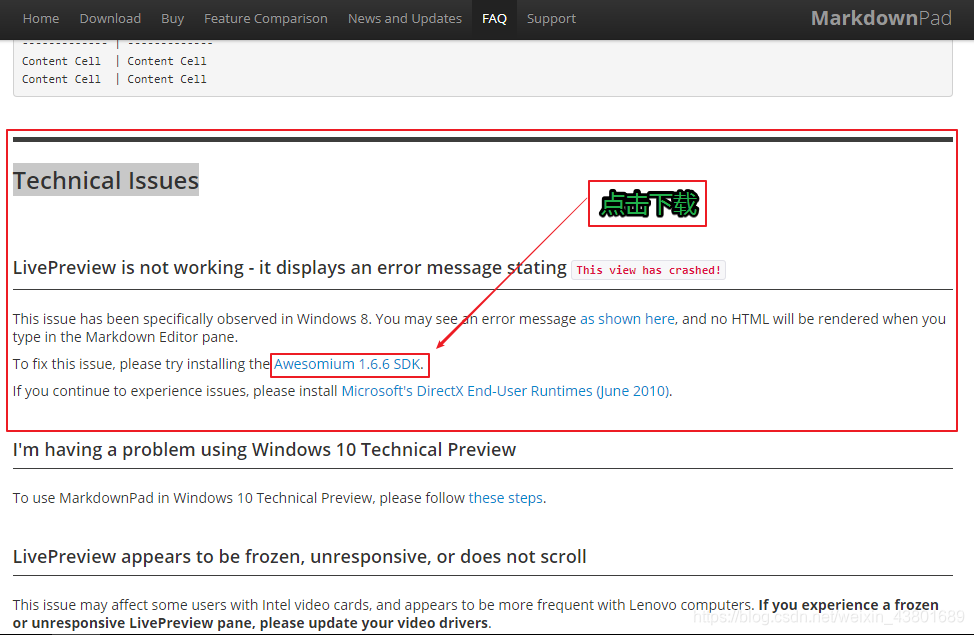This screenshot has height=635, width=974.
Task: Click the 点击下载 annotation box
Action: 647,203
